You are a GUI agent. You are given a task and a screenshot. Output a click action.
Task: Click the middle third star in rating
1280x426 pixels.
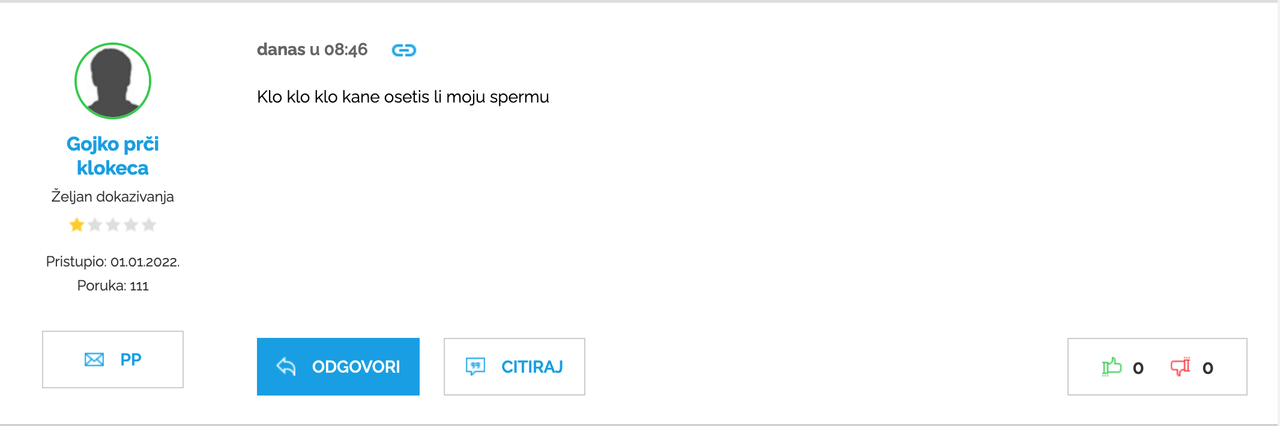click(x=113, y=225)
